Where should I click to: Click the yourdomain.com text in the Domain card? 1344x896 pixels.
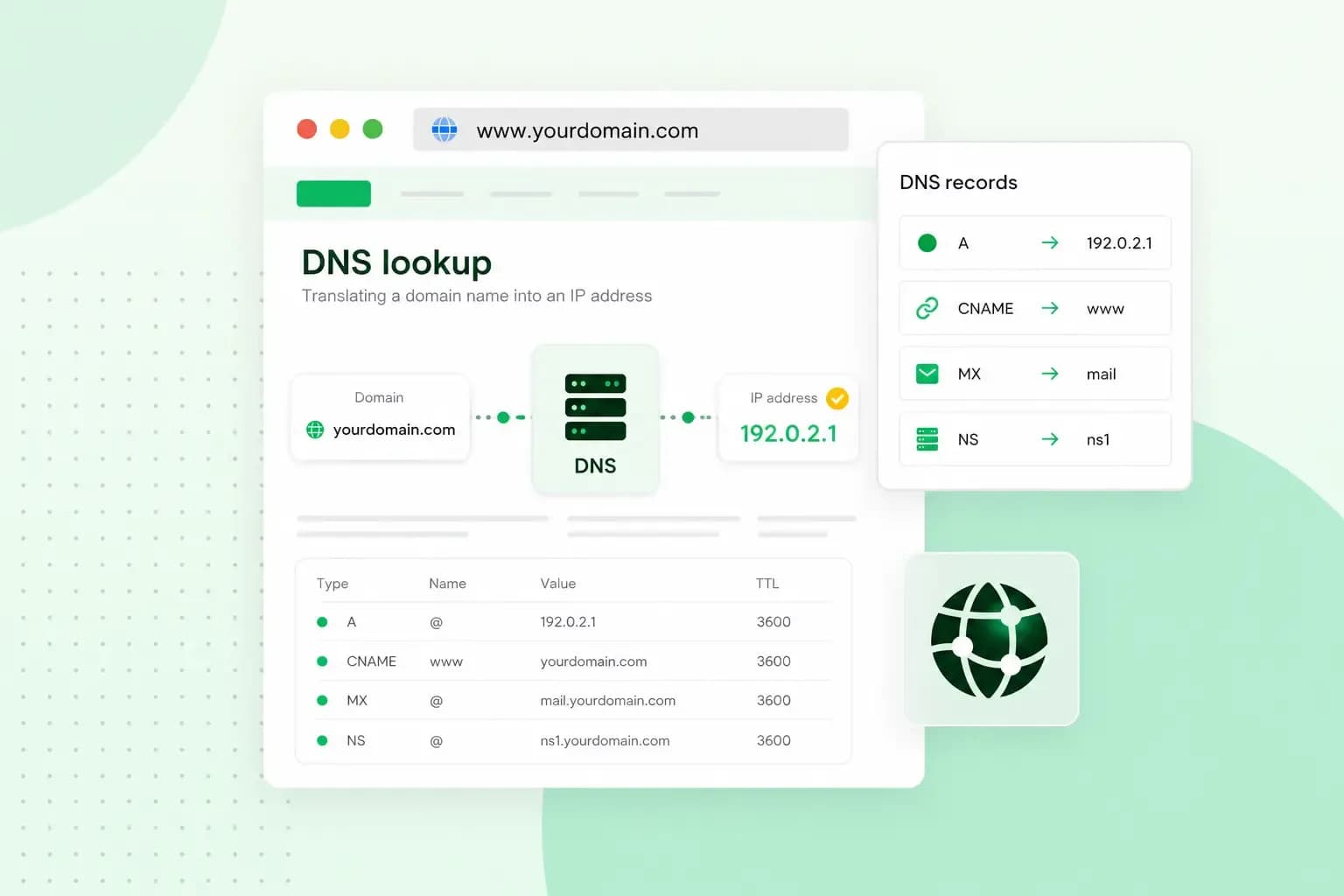tap(394, 430)
